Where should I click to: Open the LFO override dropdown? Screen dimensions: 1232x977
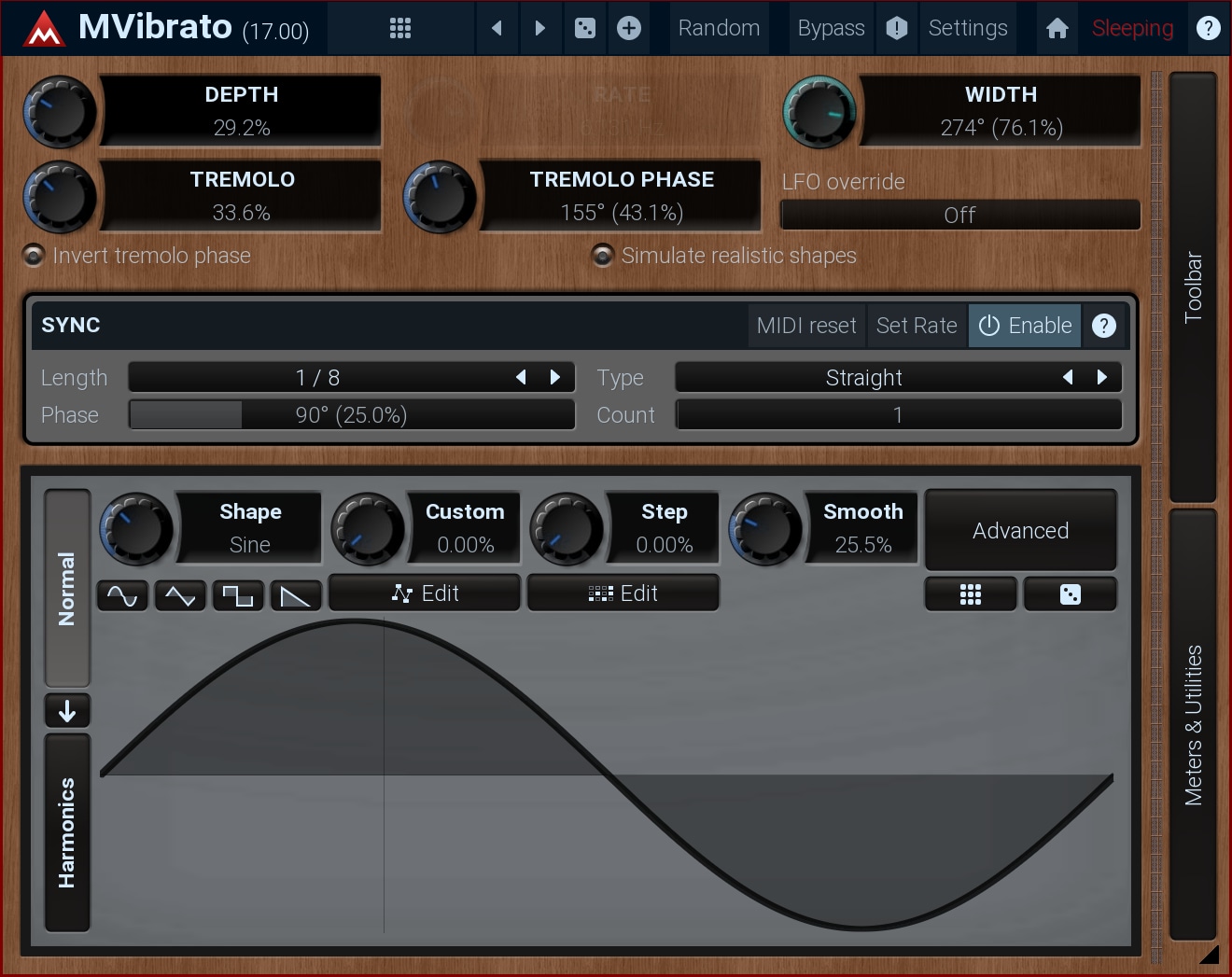pyautogui.click(x=959, y=216)
